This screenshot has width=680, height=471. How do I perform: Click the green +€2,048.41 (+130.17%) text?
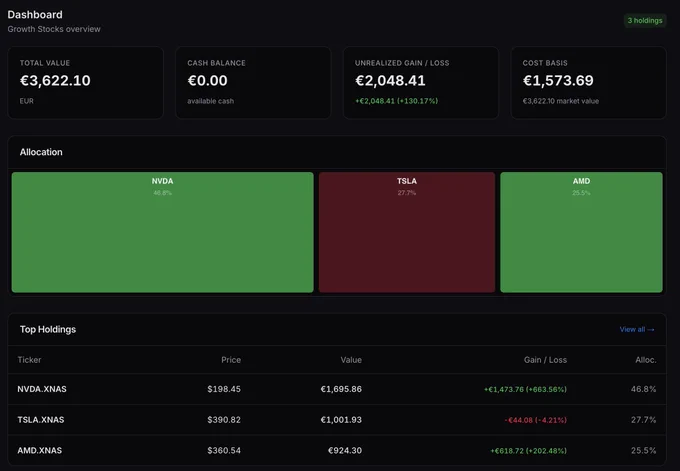pyautogui.click(x=396, y=101)
